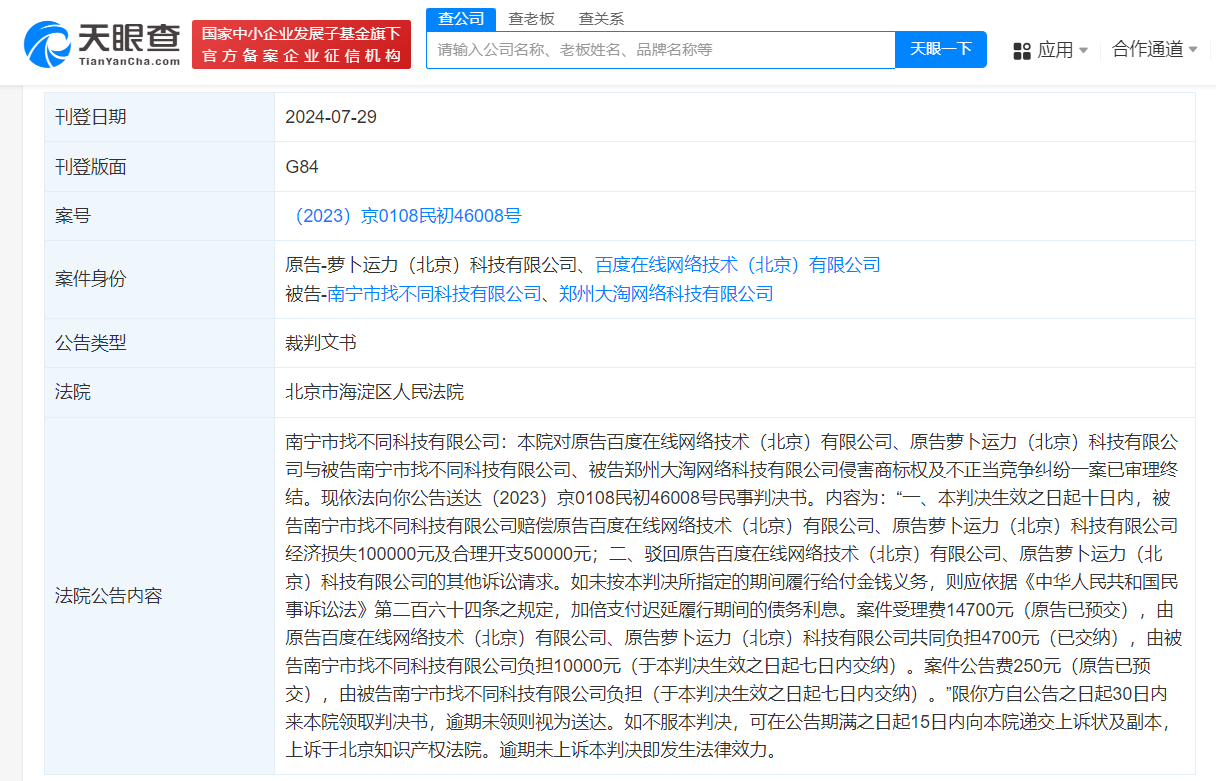Open 郑州大淘网络科技有限公司 link
This screenshot has width=1216, height=781.
(666, 294)
